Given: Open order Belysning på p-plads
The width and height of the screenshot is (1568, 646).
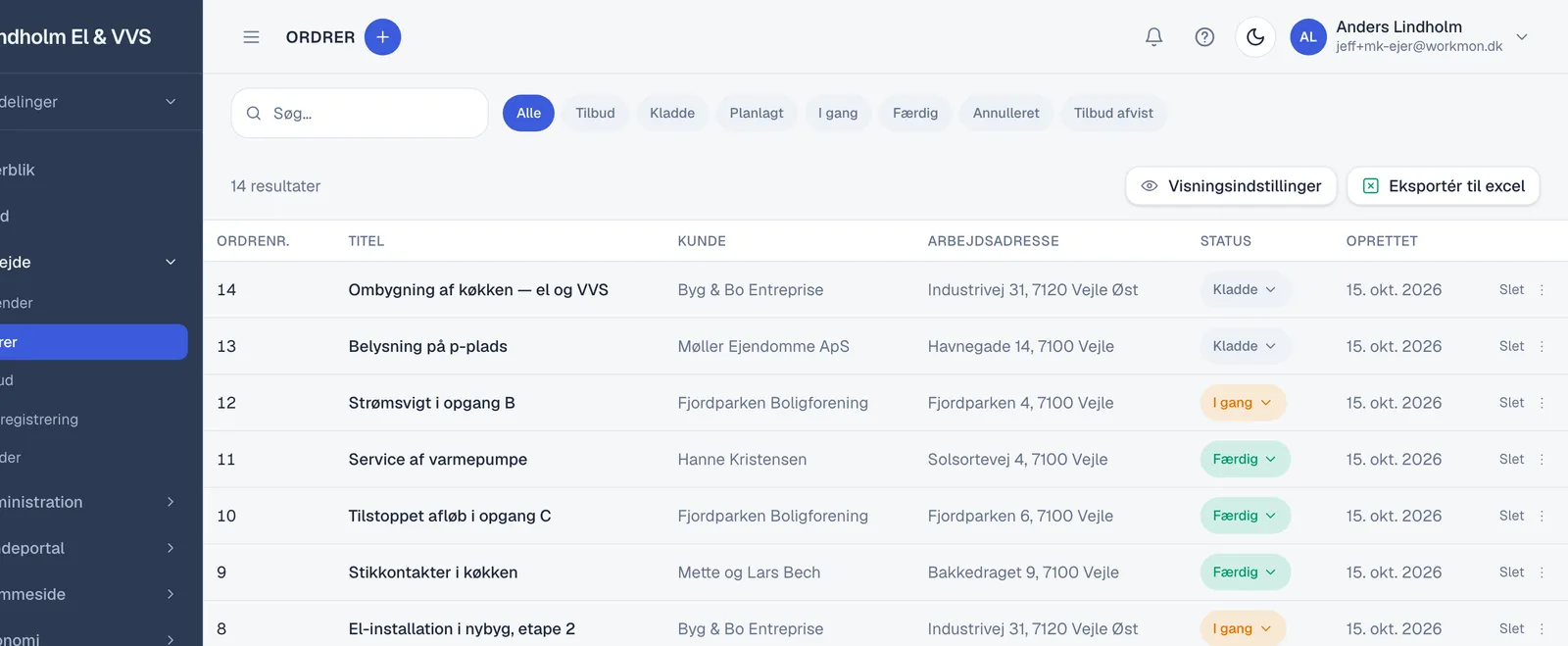Looking at the screenshot, I should click(x=427, y=347).
